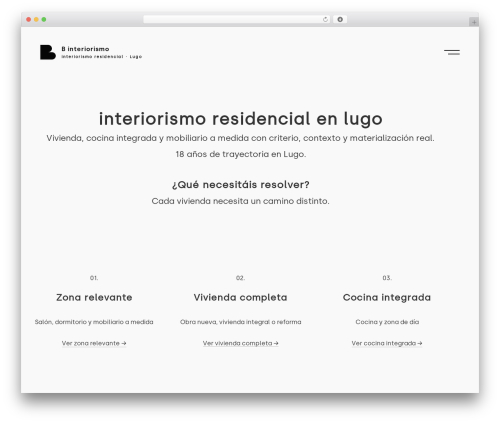The width and height of the screenshot is (500, 423).
Task: Open the Ver zona relevante link
Action: [94, 343]
